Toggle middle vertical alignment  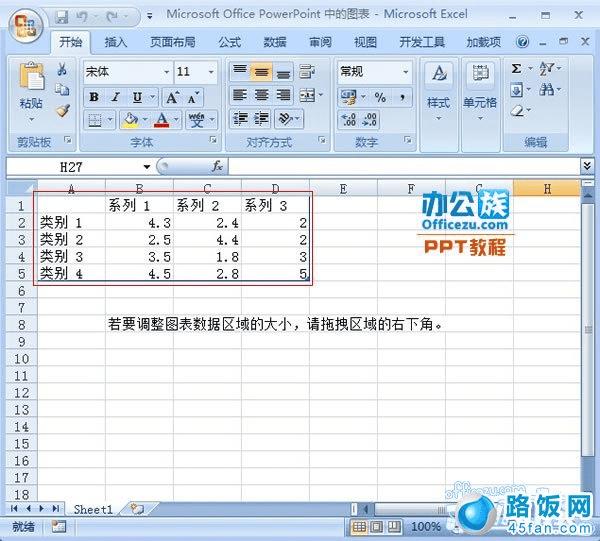pos(262,71)
